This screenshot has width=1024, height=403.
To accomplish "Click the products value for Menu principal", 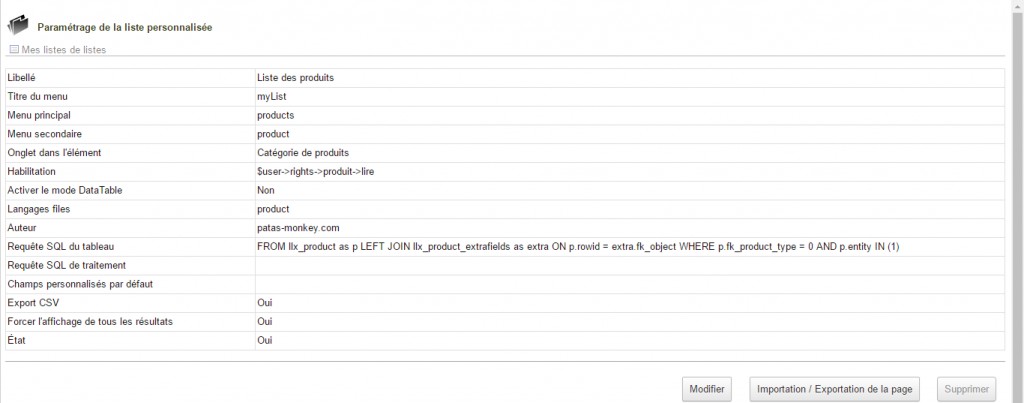I will (x=275, y=115).
